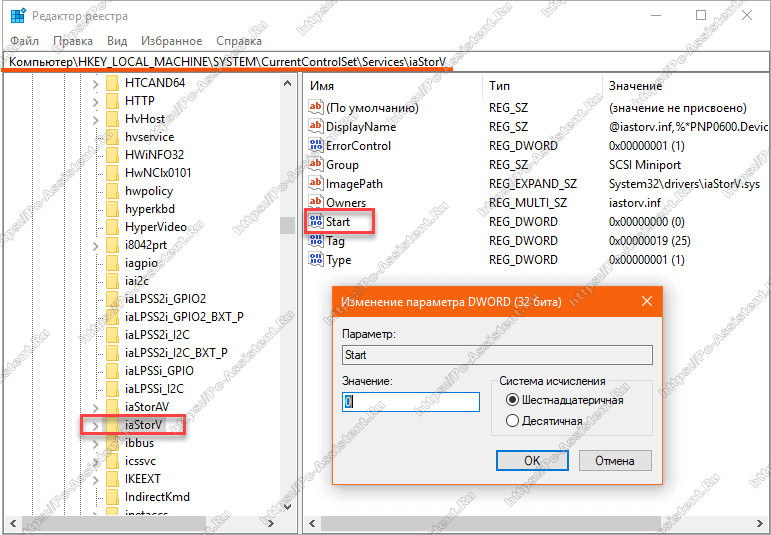Click the Значение input field
Viewport: 771px width, 535px height.
[x=410, y=401]
